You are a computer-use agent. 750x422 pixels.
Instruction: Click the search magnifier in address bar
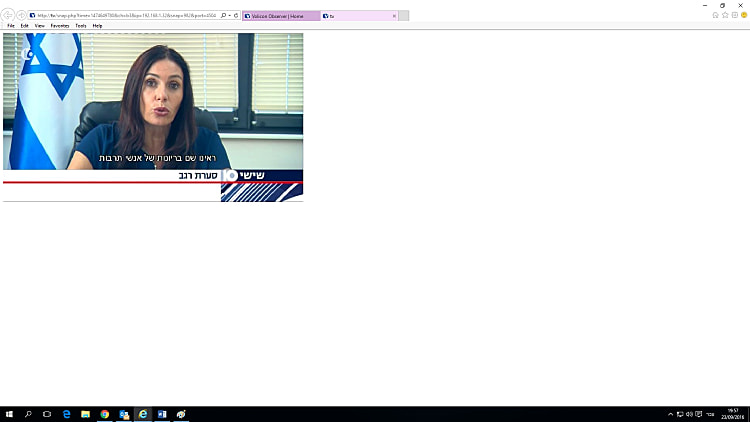[x=223, y=16]
